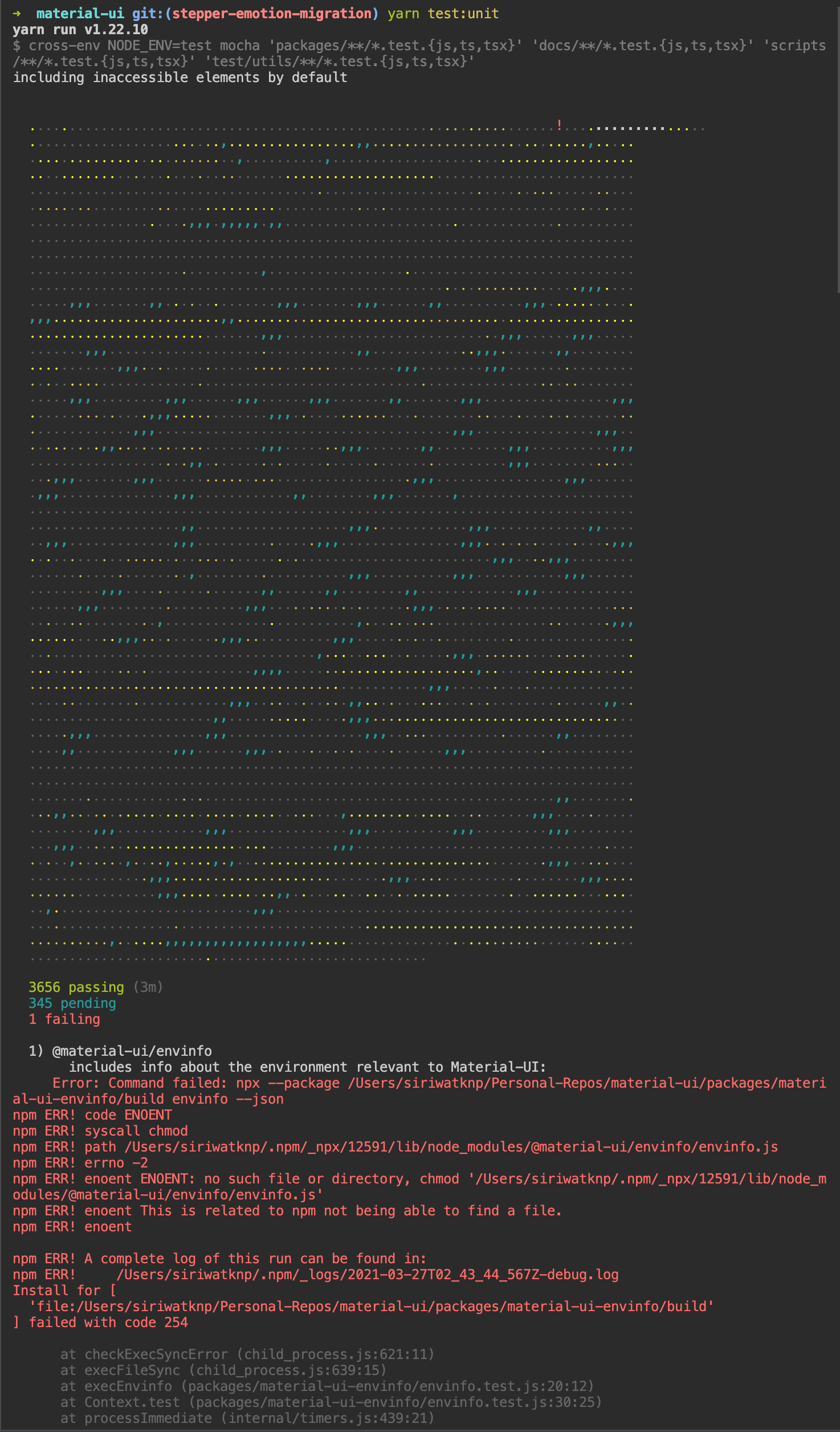Click the 'npm ERR! errno -2' line
The image size is (840, 1432).
pos(80,1163)
